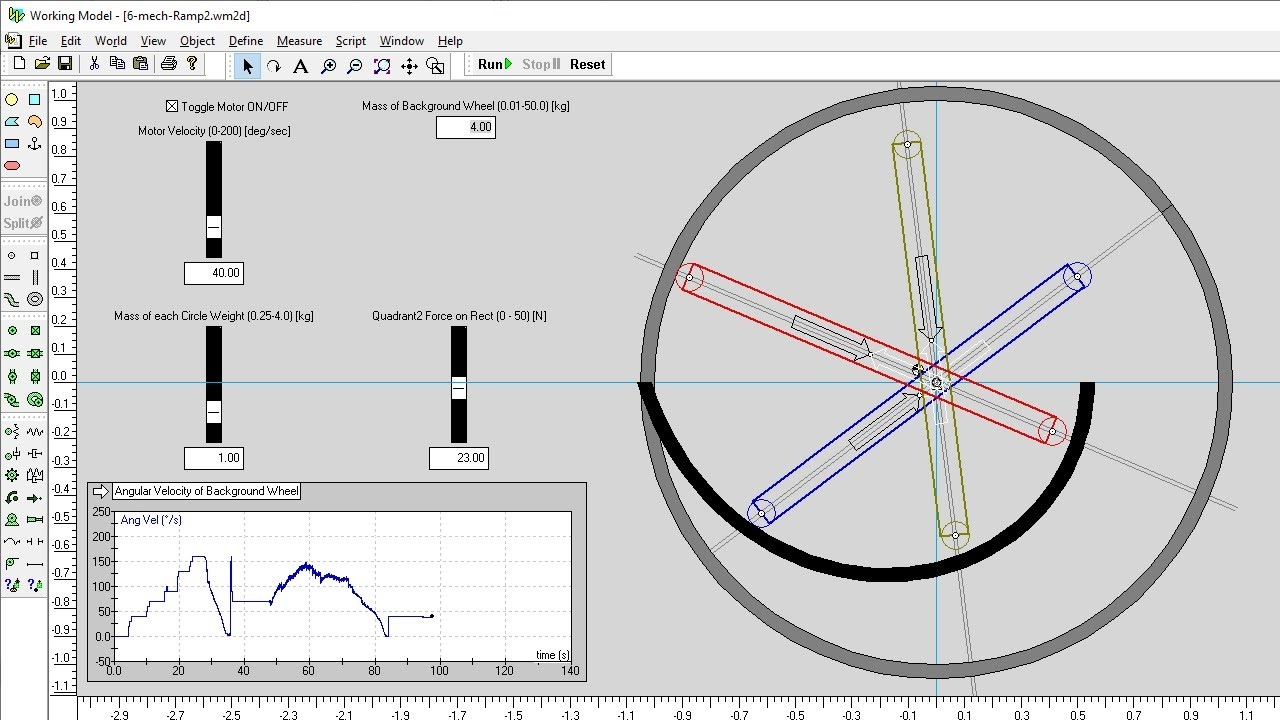Cut selection using the scissors icon
This screenshot has width=1280, height=720.
click(x=94, y=64)
